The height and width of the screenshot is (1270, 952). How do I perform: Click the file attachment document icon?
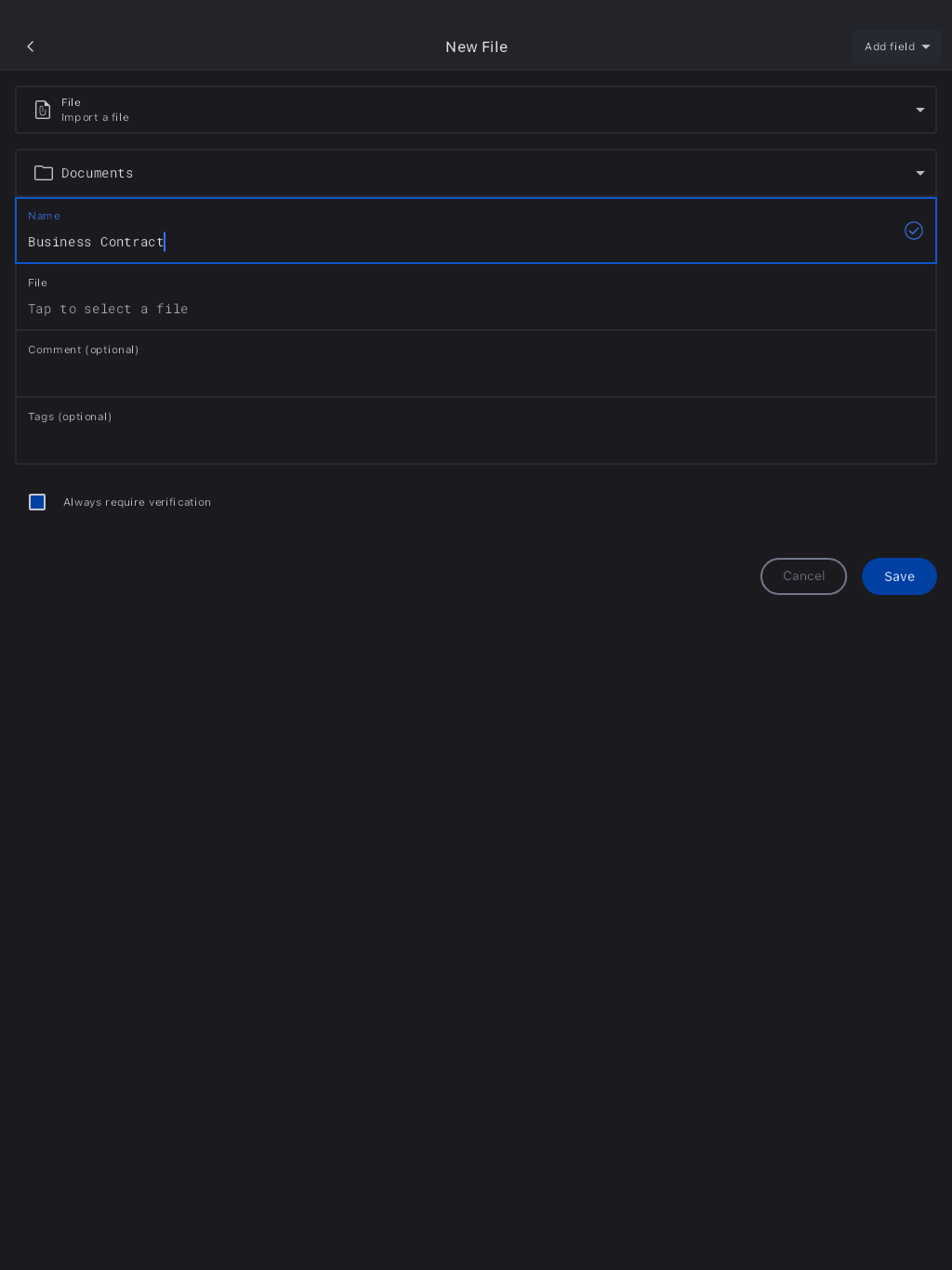pyautogui.click(x=43, y=110)
